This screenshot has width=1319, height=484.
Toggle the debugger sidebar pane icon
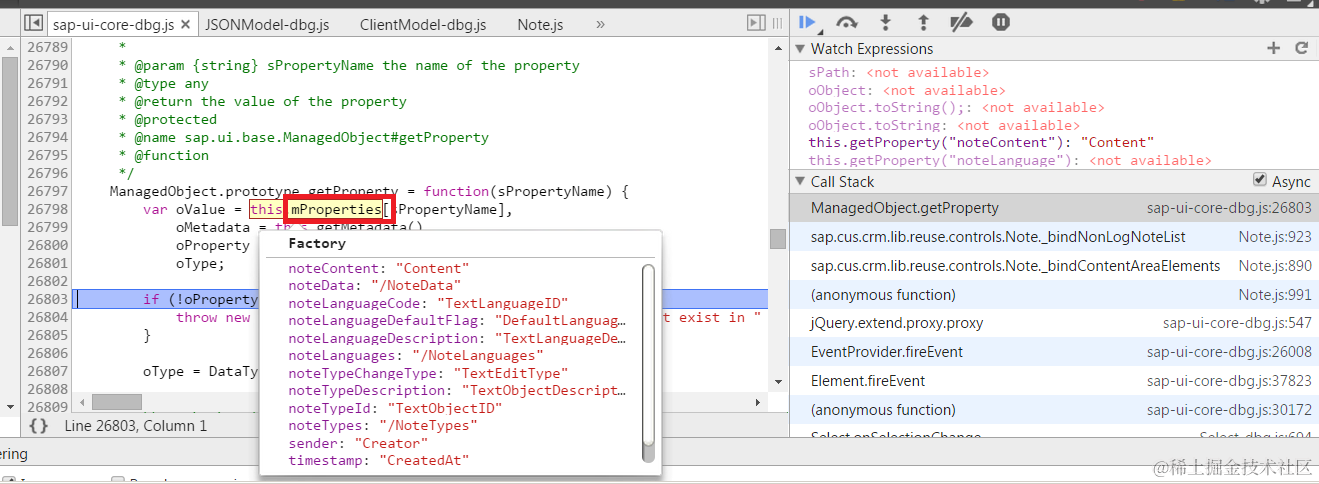[758, 22]
